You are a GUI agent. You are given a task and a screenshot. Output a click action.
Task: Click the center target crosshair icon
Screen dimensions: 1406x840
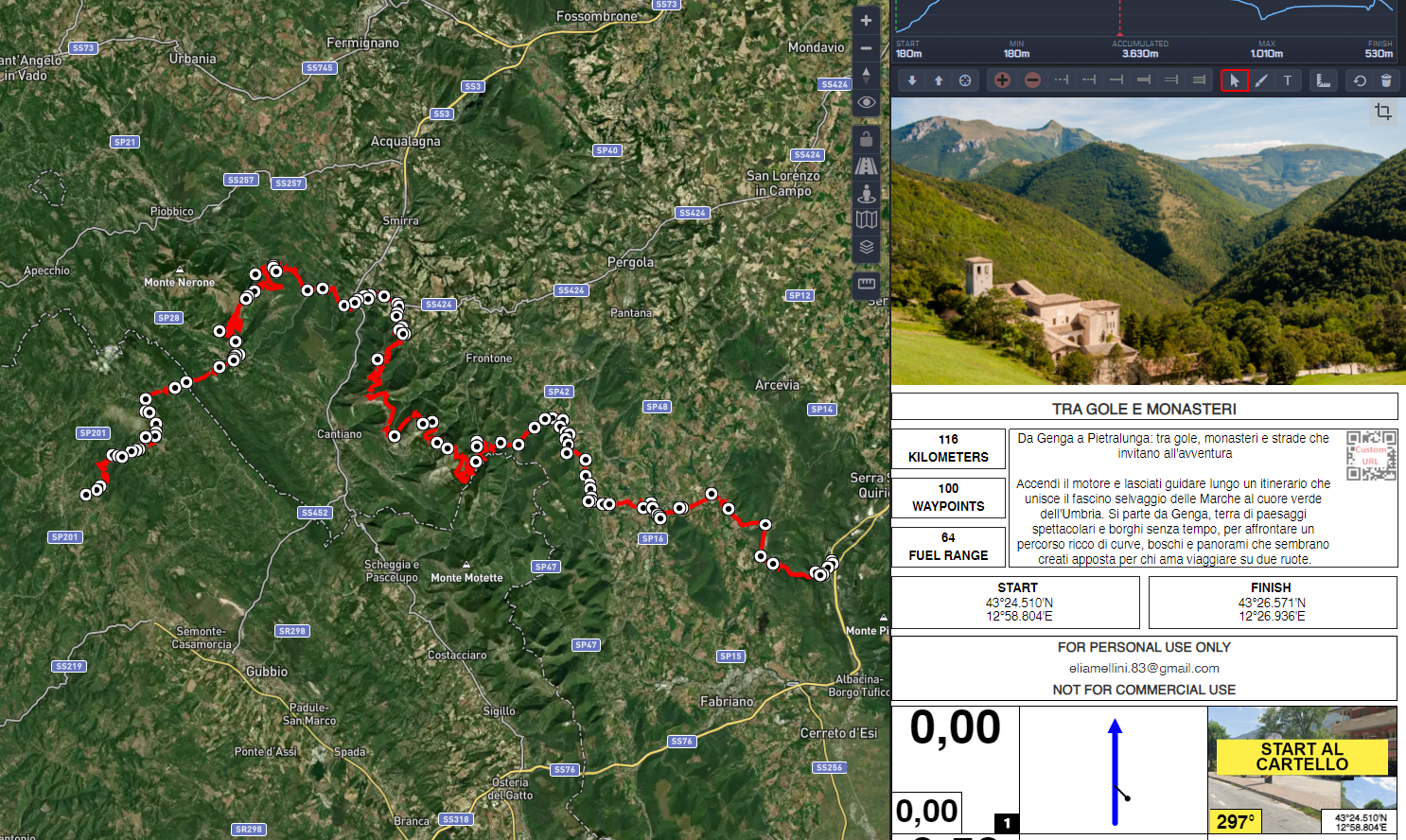pyautogui.click(x=965, y=80)
